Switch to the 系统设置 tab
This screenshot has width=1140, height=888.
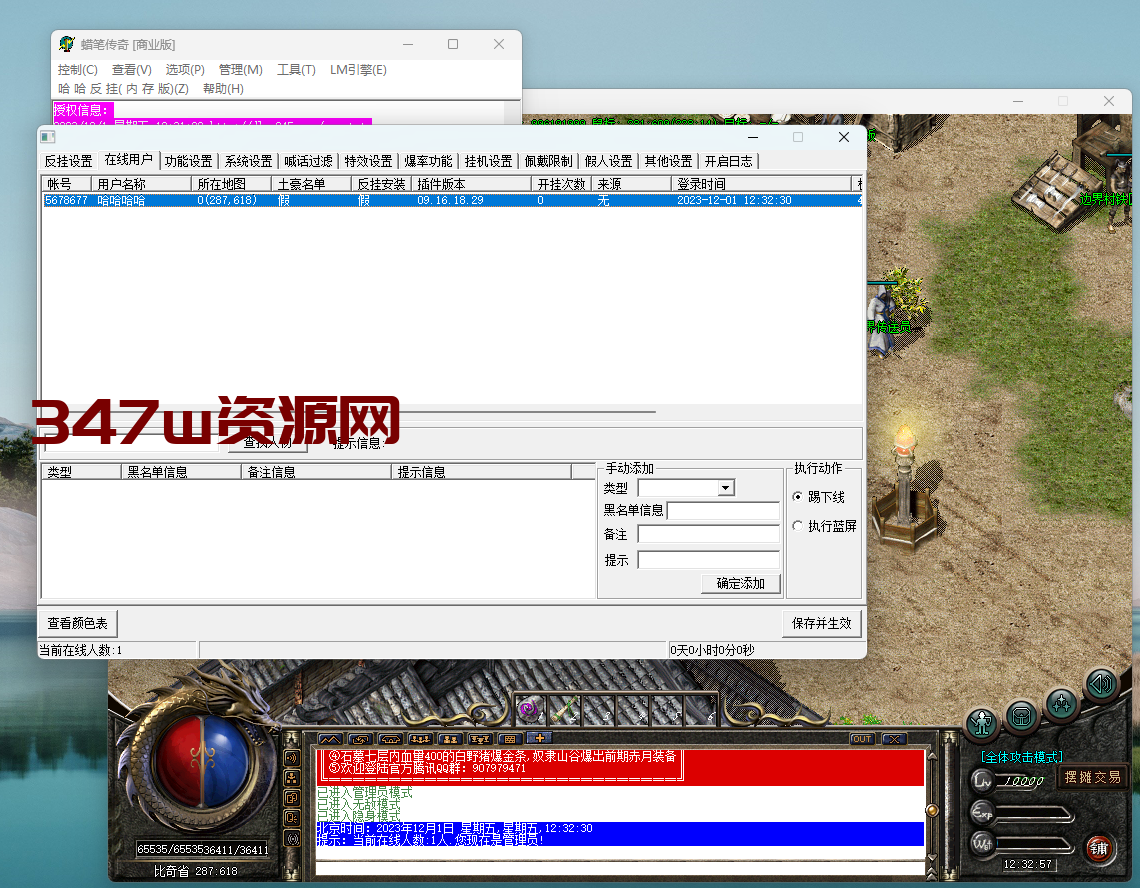[x=248, y=161]
